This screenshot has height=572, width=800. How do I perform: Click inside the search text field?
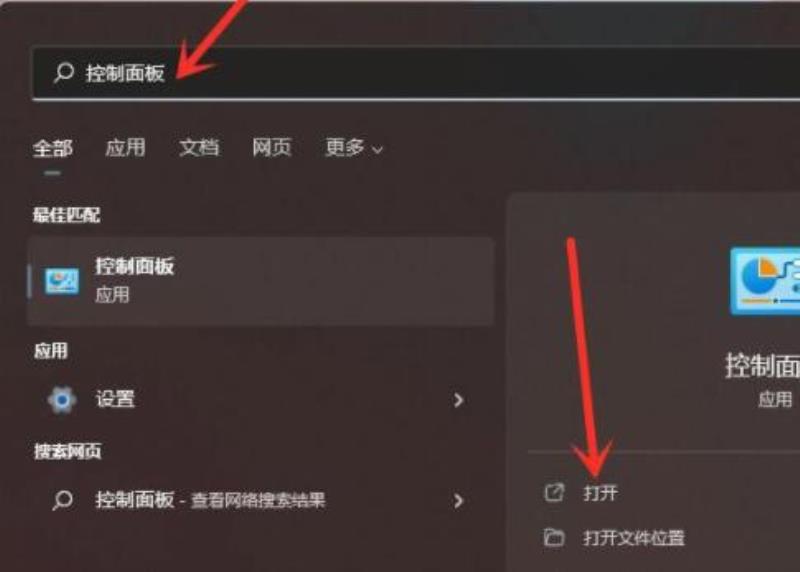point(416,72)
